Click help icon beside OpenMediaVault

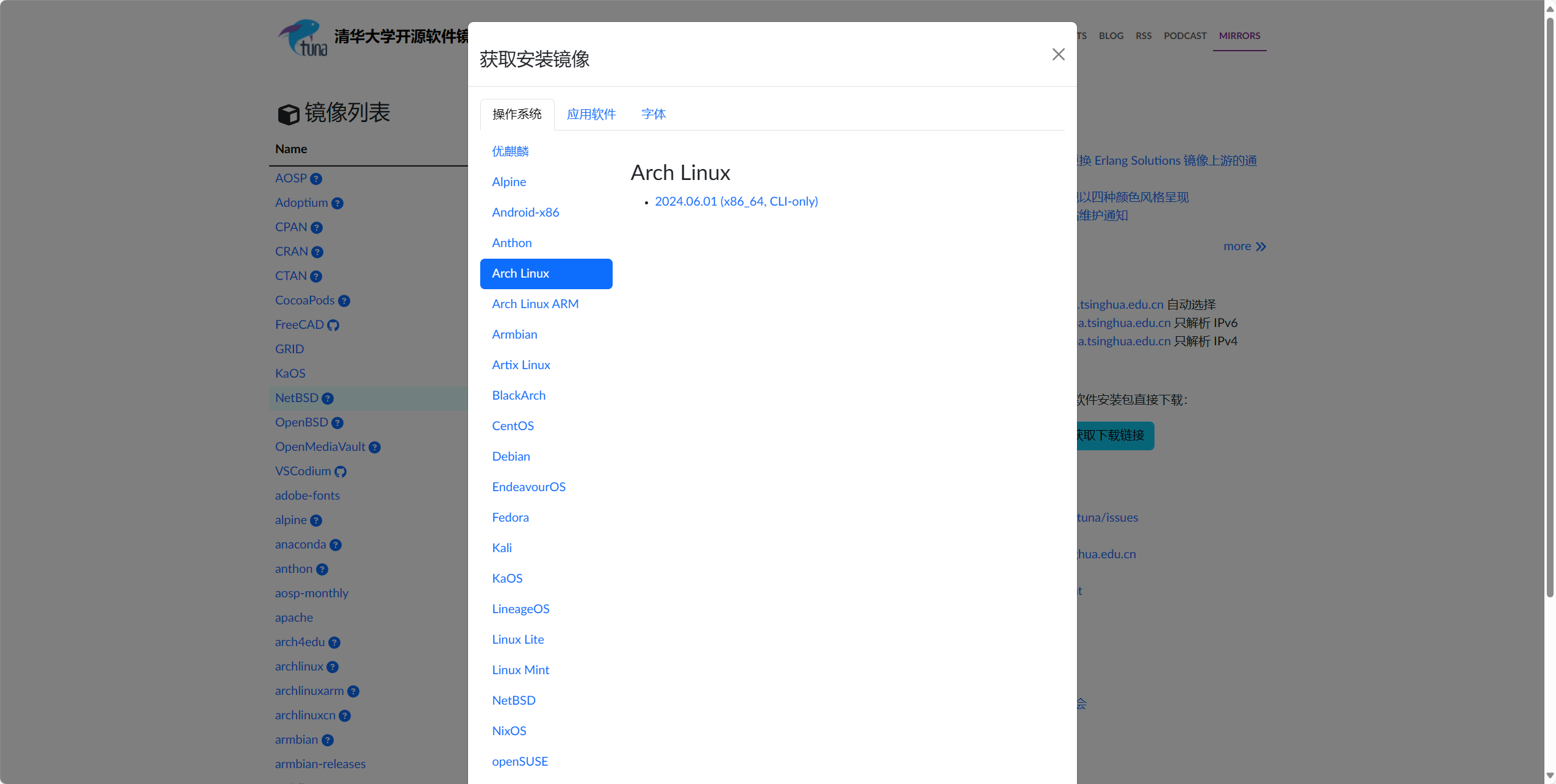tap(375, 447)
